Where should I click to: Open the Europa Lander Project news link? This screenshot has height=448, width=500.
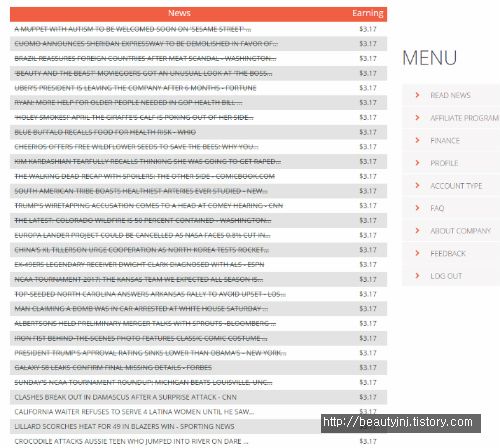(x=142, y=235)
